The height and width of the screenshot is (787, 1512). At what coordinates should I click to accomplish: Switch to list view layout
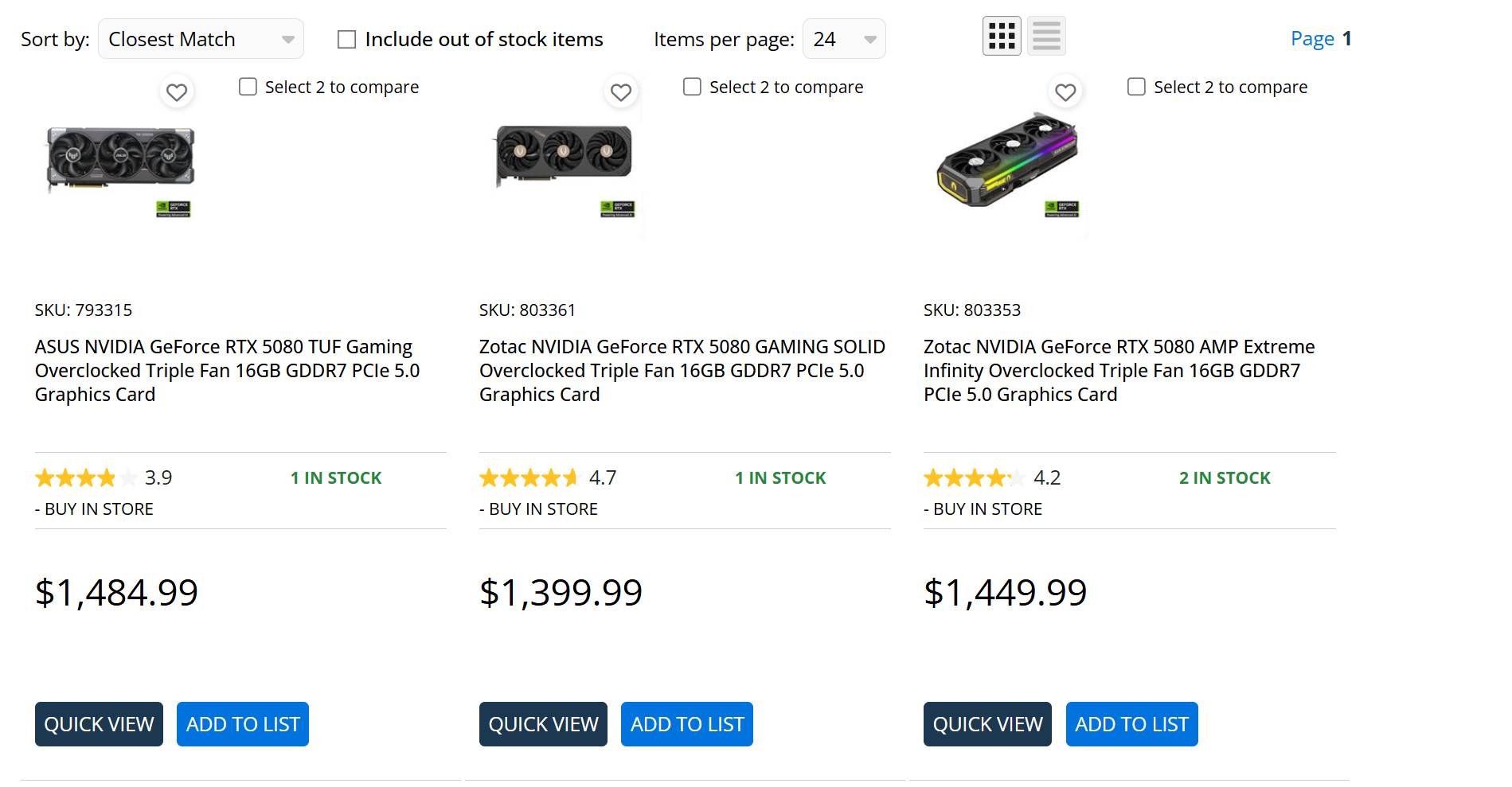pyautogui.click(x=1046, y=37)
